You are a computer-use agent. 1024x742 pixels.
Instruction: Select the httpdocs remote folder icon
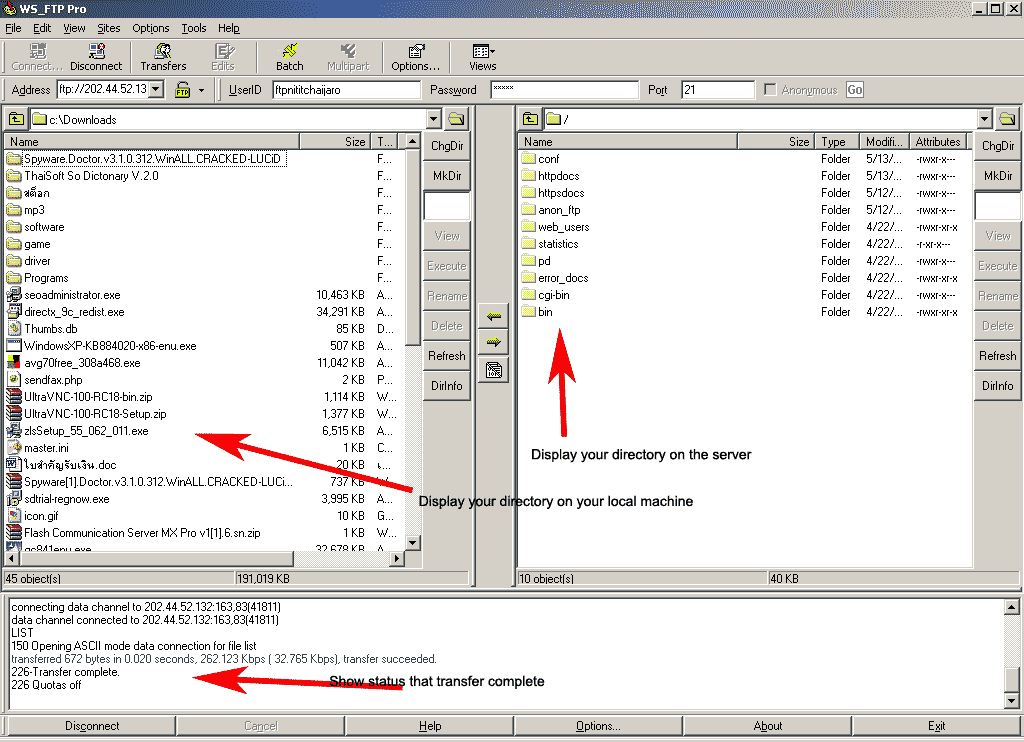point(528,176)
